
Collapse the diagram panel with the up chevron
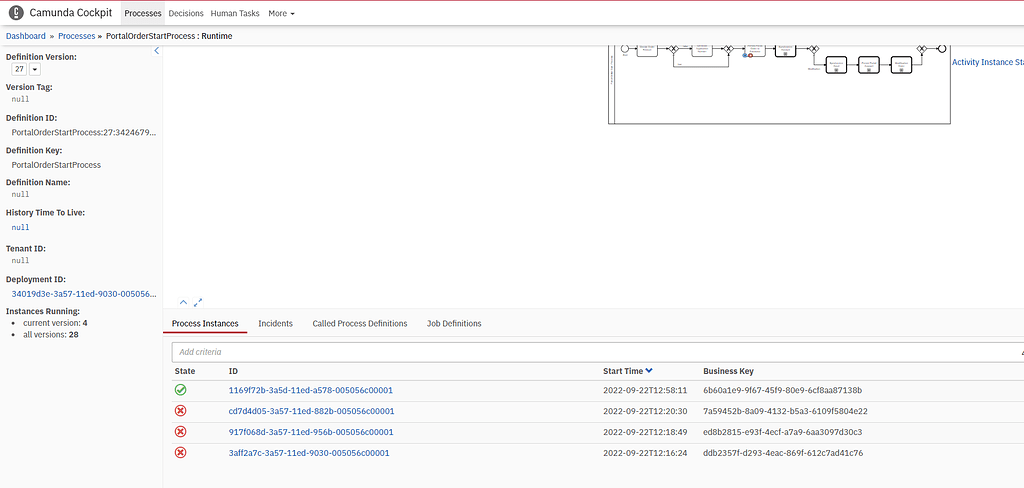[x=183, y=302]
